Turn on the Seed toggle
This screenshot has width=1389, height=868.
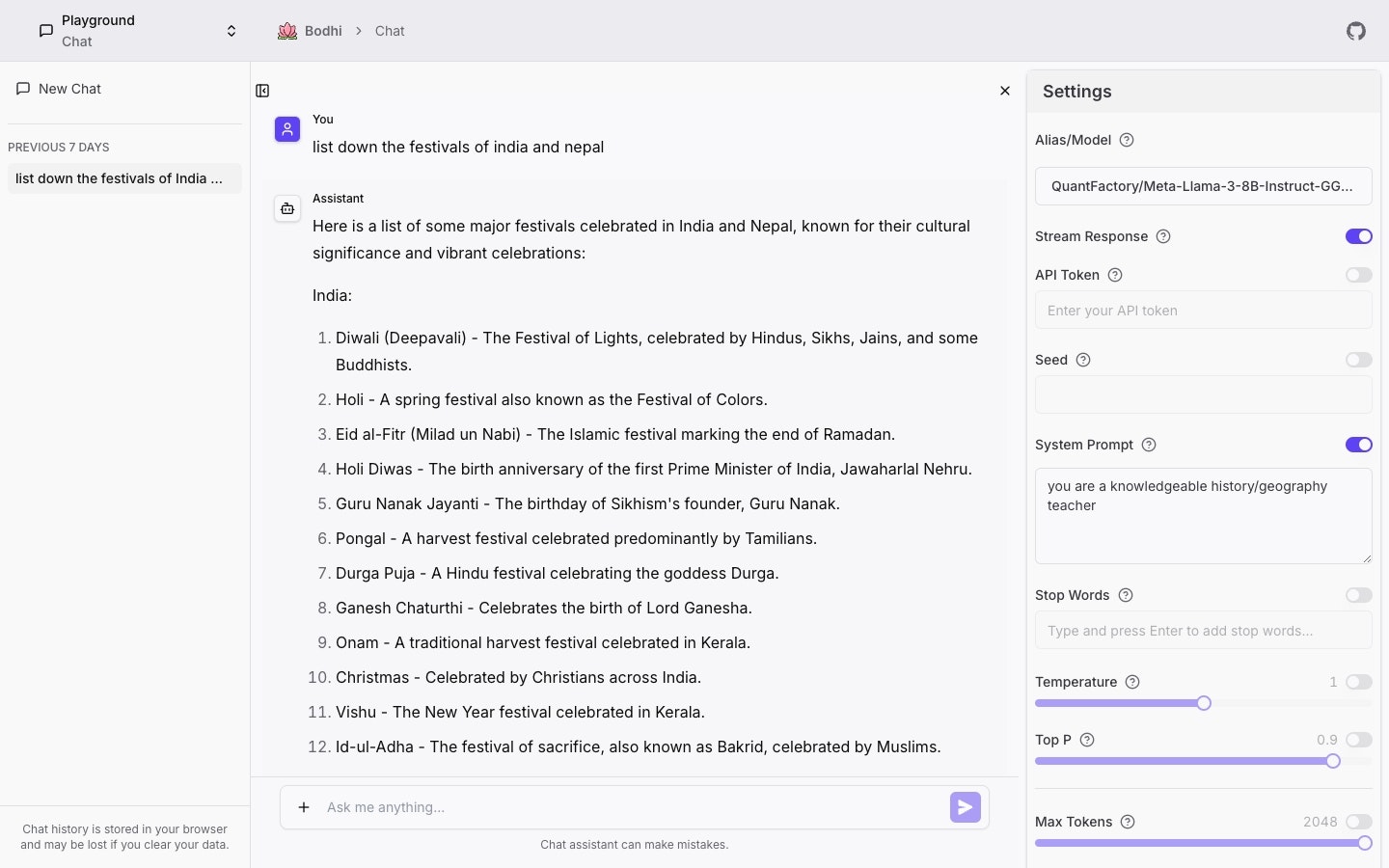(x=1359, y=360)
